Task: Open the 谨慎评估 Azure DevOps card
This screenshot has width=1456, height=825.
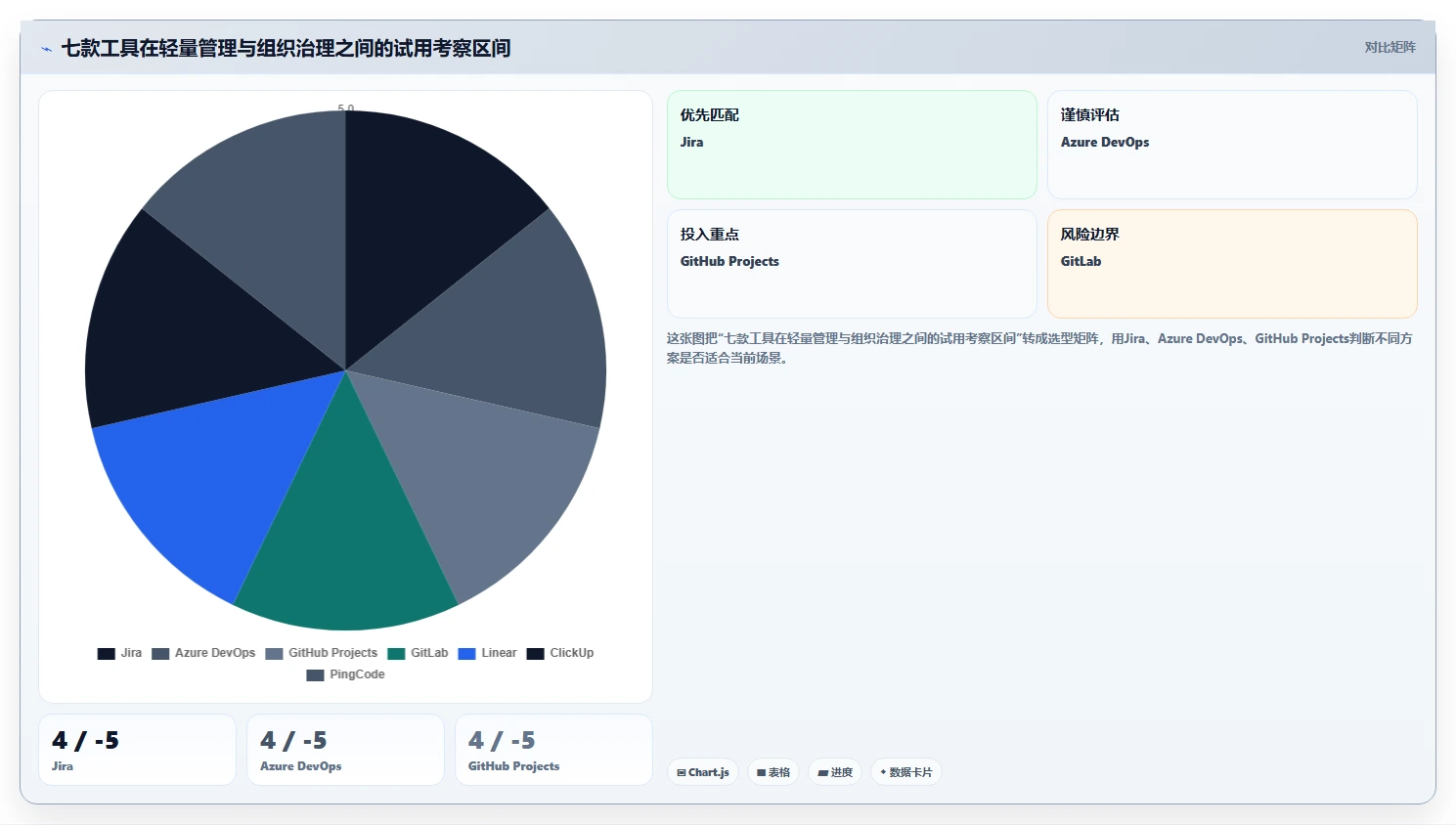Action: pyautogui.click(x=1232, y=145)
